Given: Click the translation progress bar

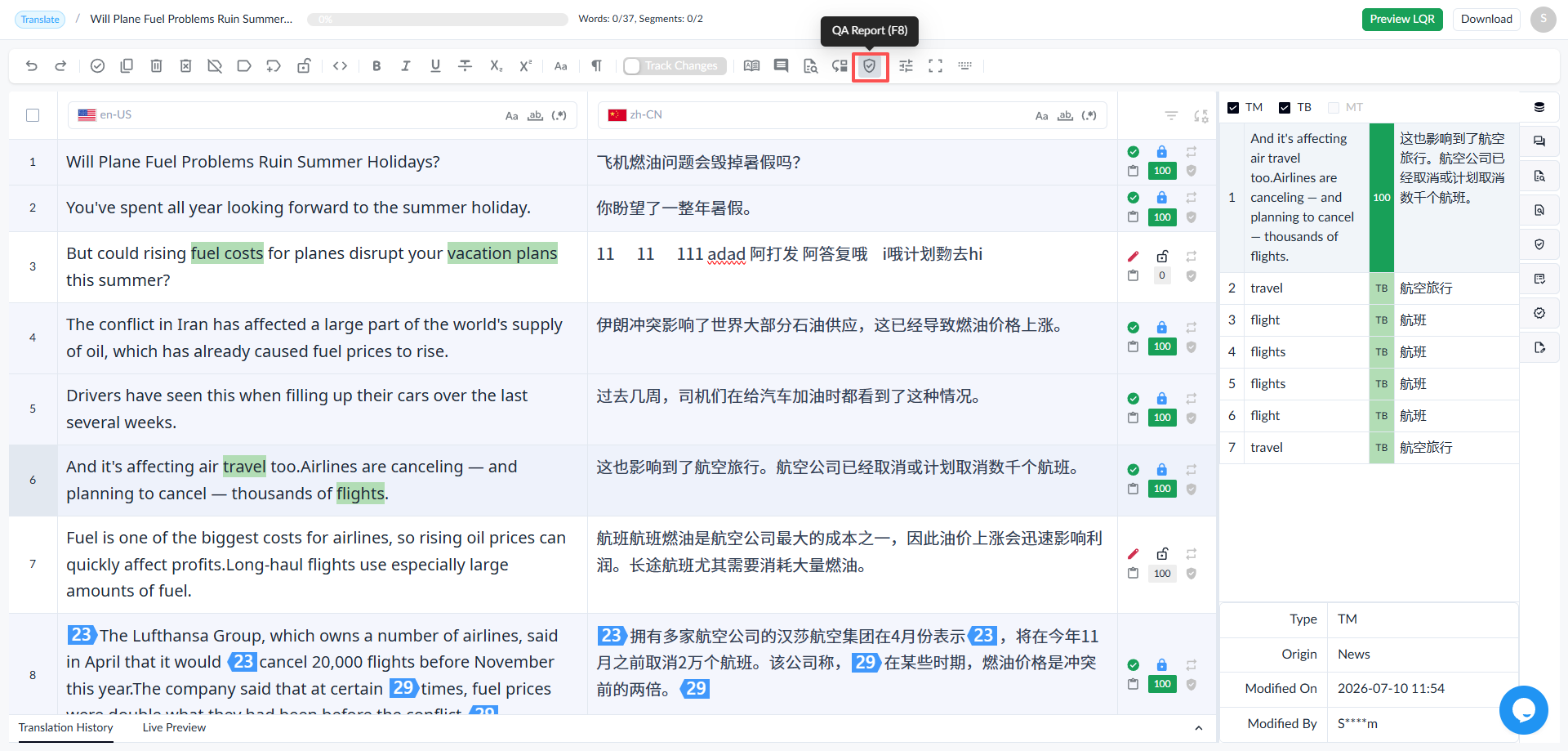Looking at the screenshot, I should click(438, 20).
